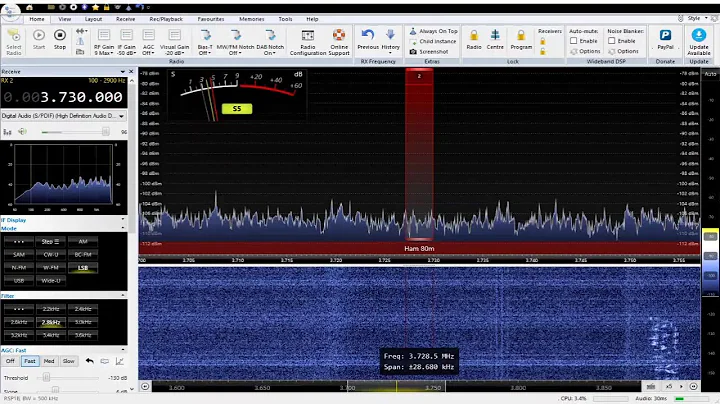Click the home icon in quick access bar
Screen dimensions: 720x404
pos(29,7)
